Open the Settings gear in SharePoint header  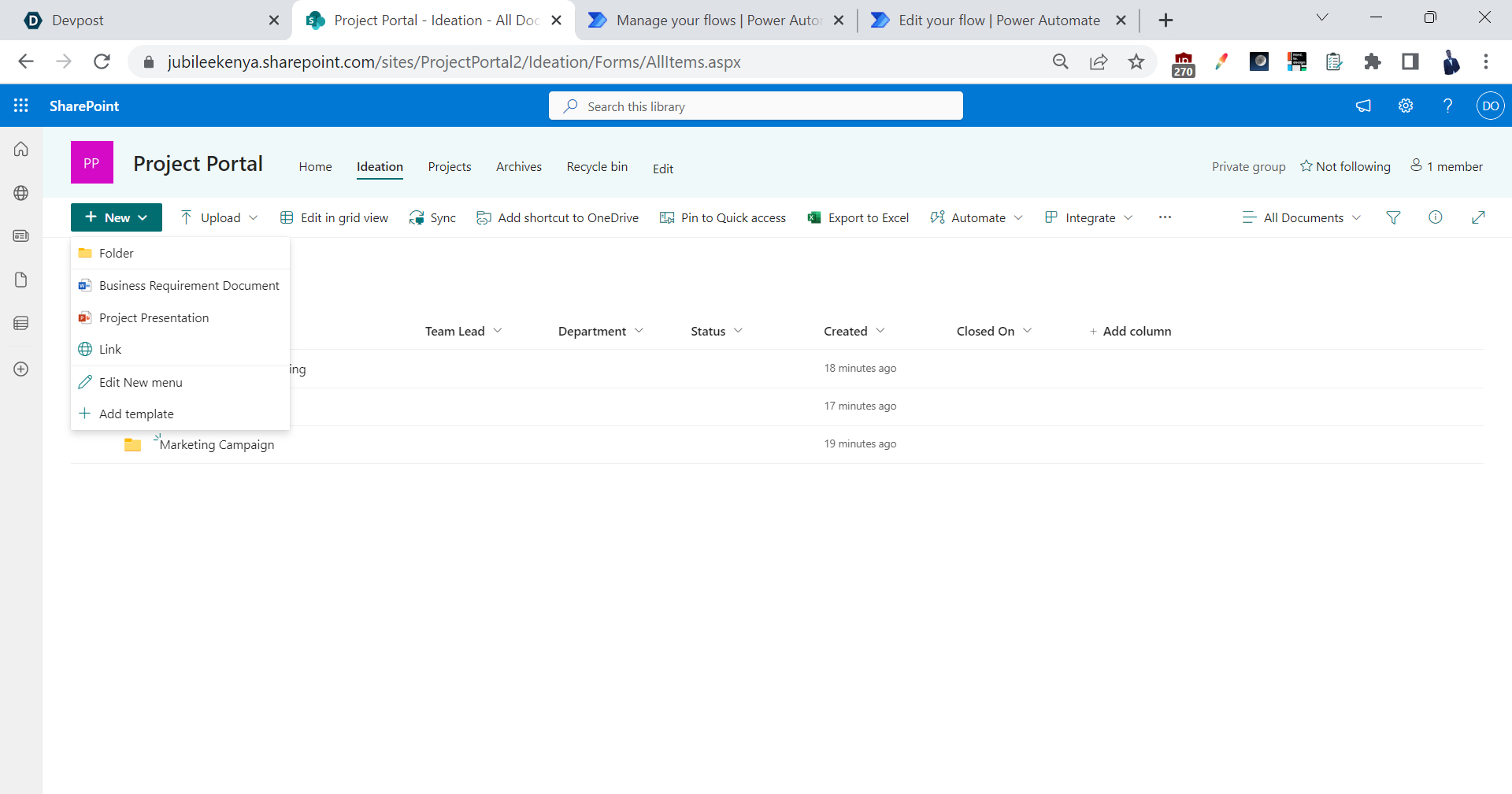[x=1406, y=106]
